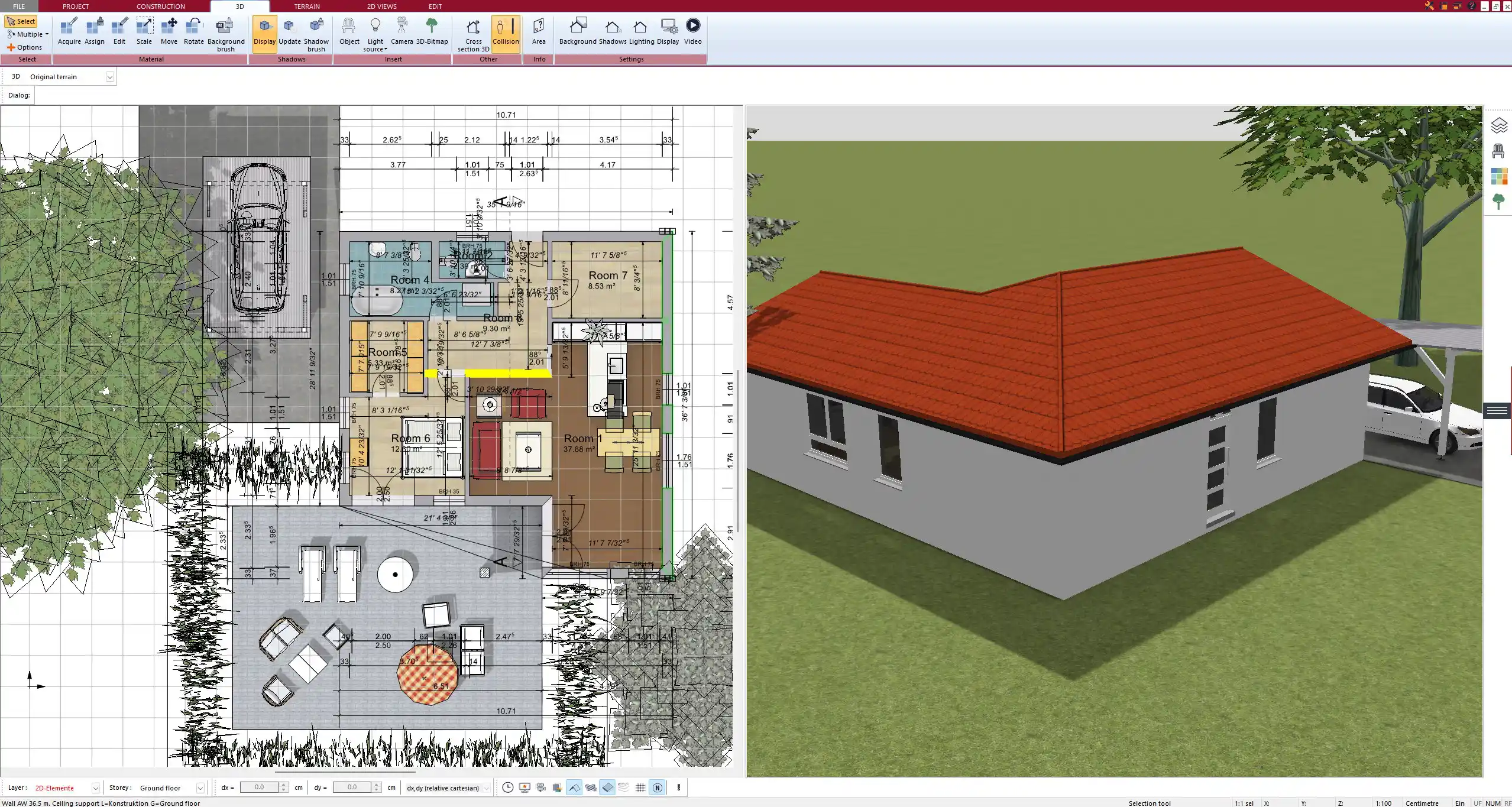The image size is (1512, 807).
Task: Click inside the dx input field
Action: coord(260,787)
